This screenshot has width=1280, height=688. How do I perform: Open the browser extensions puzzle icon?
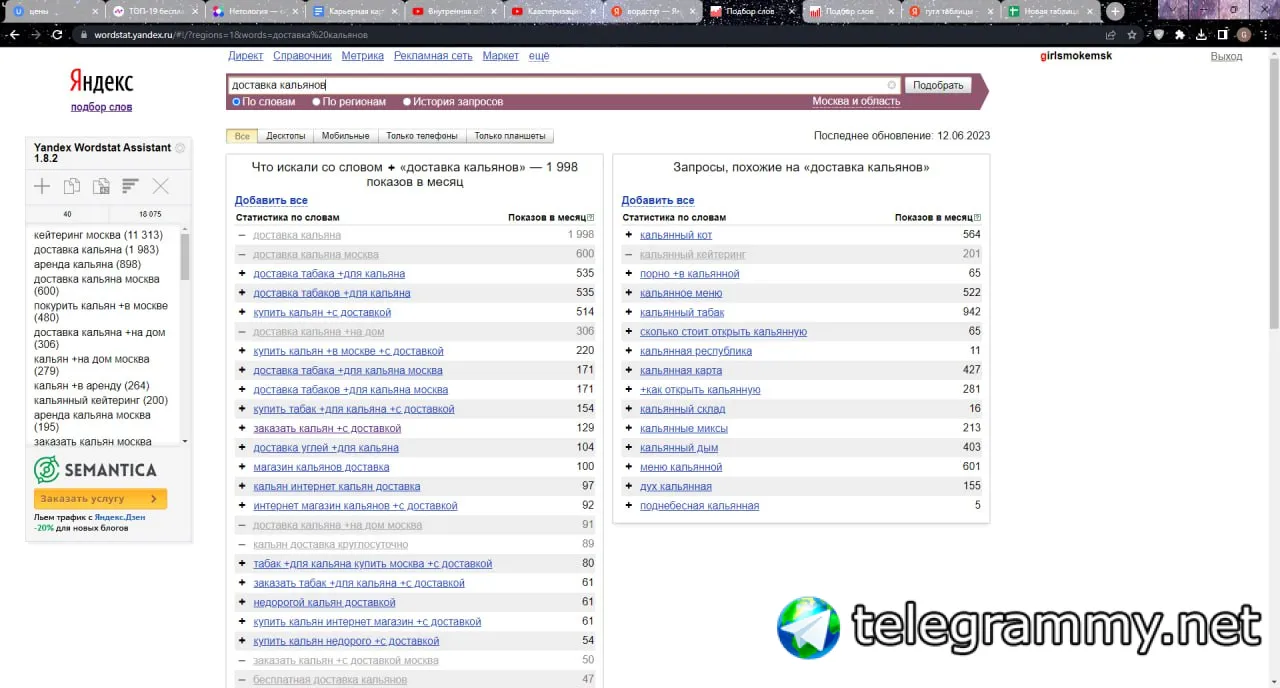[x=1180, y=34]
